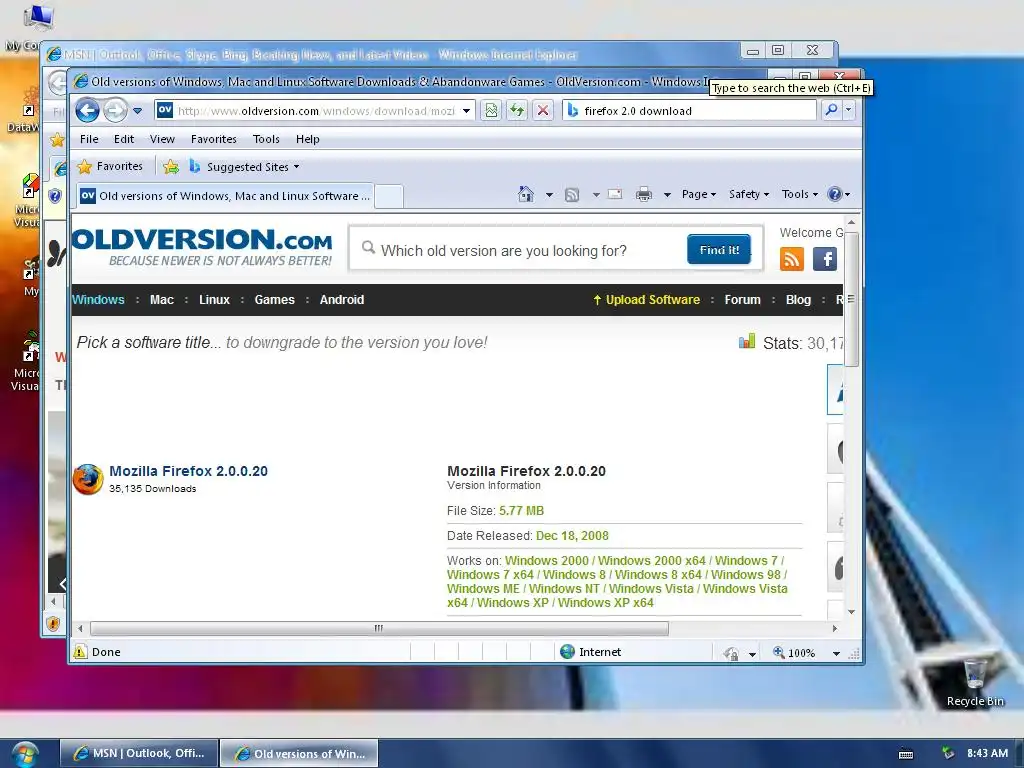The image size is (1024, 768).
Task: Open a new blank tab
Action: pos(389,196)
